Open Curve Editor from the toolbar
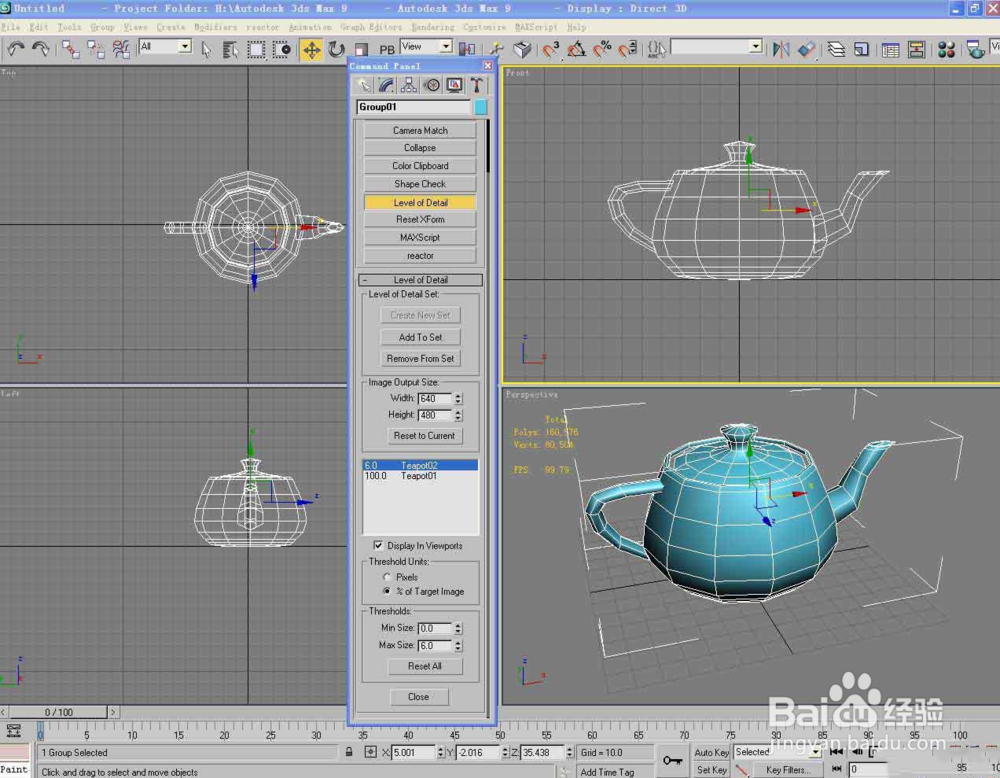Screen dimensions: 1000x778 890,49
